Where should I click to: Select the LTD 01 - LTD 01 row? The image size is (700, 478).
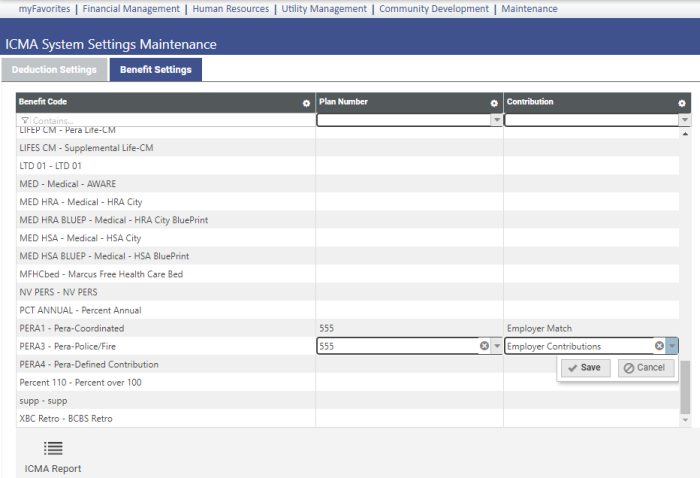(x=347, y=166)
